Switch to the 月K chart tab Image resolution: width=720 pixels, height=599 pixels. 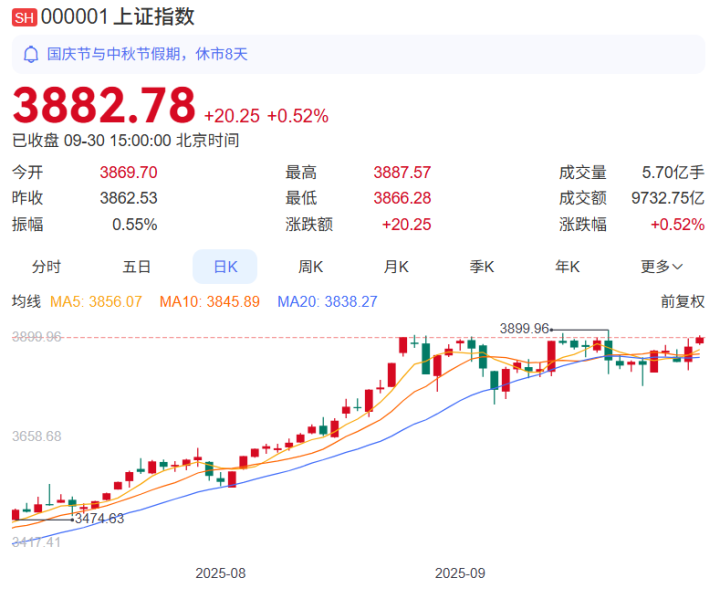tap(396, 266)
